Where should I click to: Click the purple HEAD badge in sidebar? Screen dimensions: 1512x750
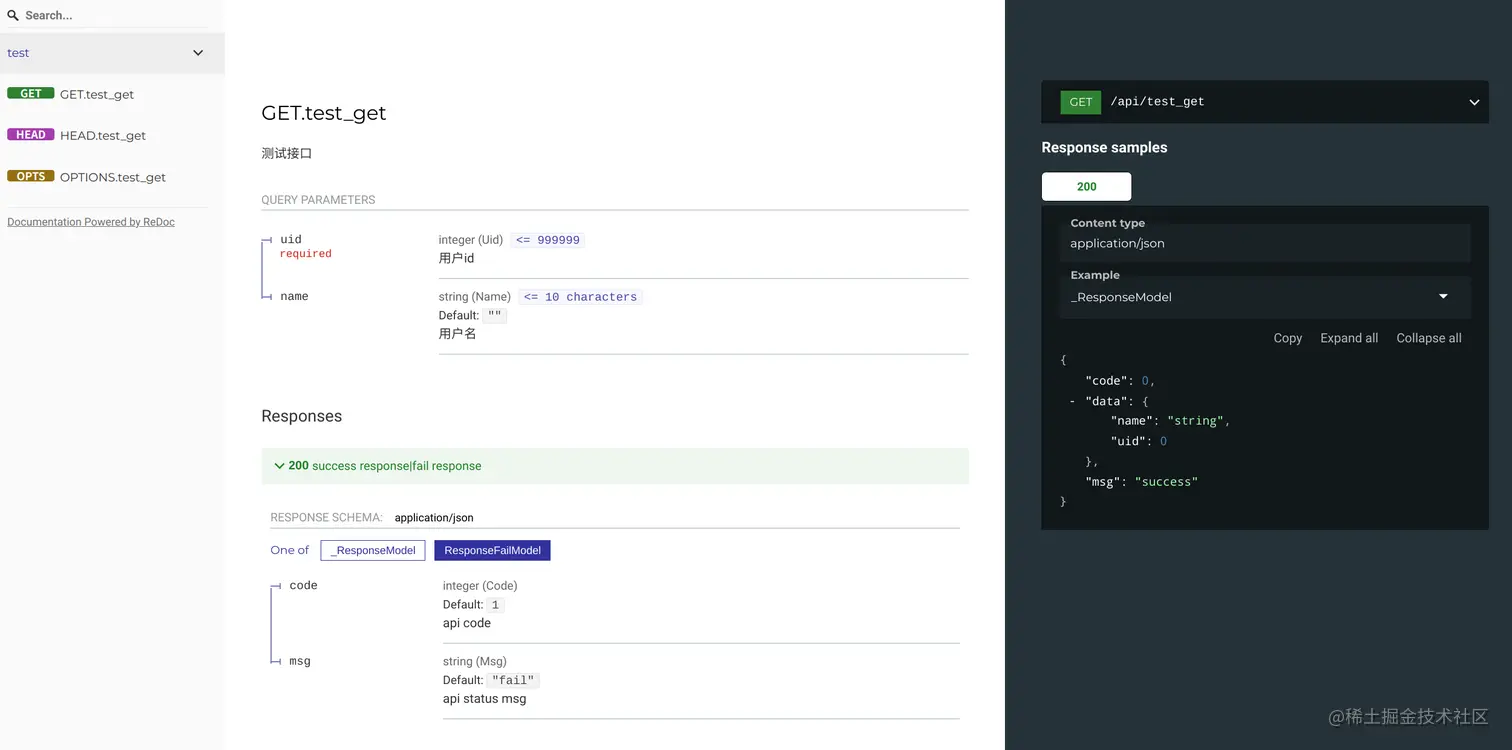(x=30, y=135)
